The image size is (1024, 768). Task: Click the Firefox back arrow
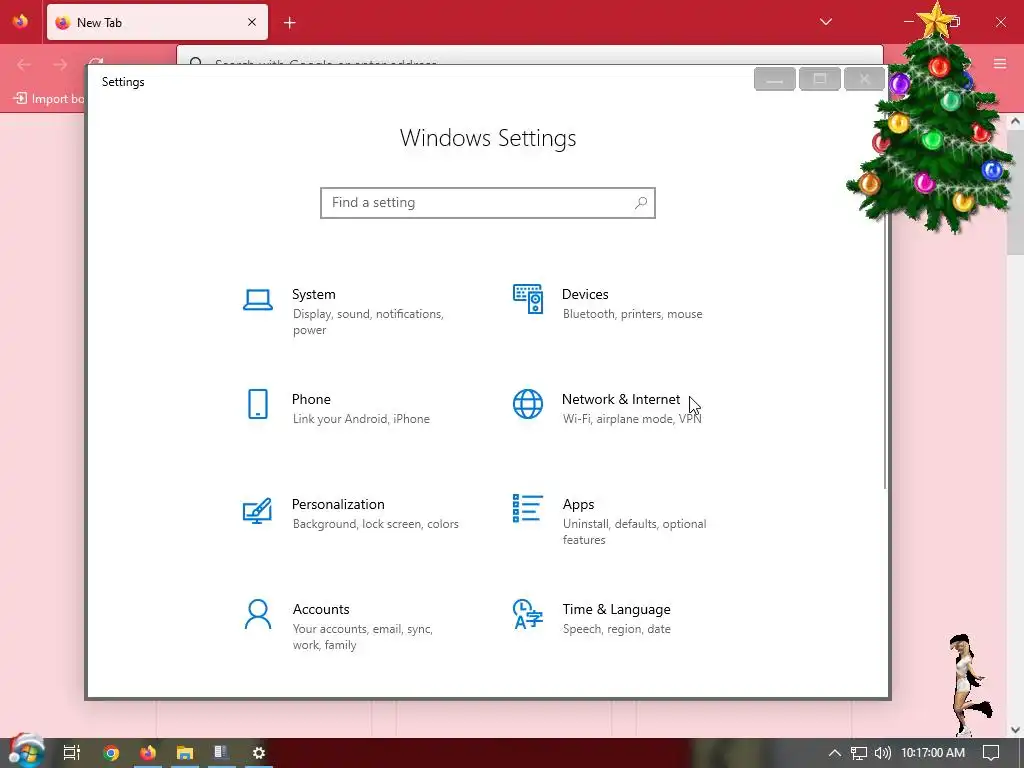[x=24, y=64]
